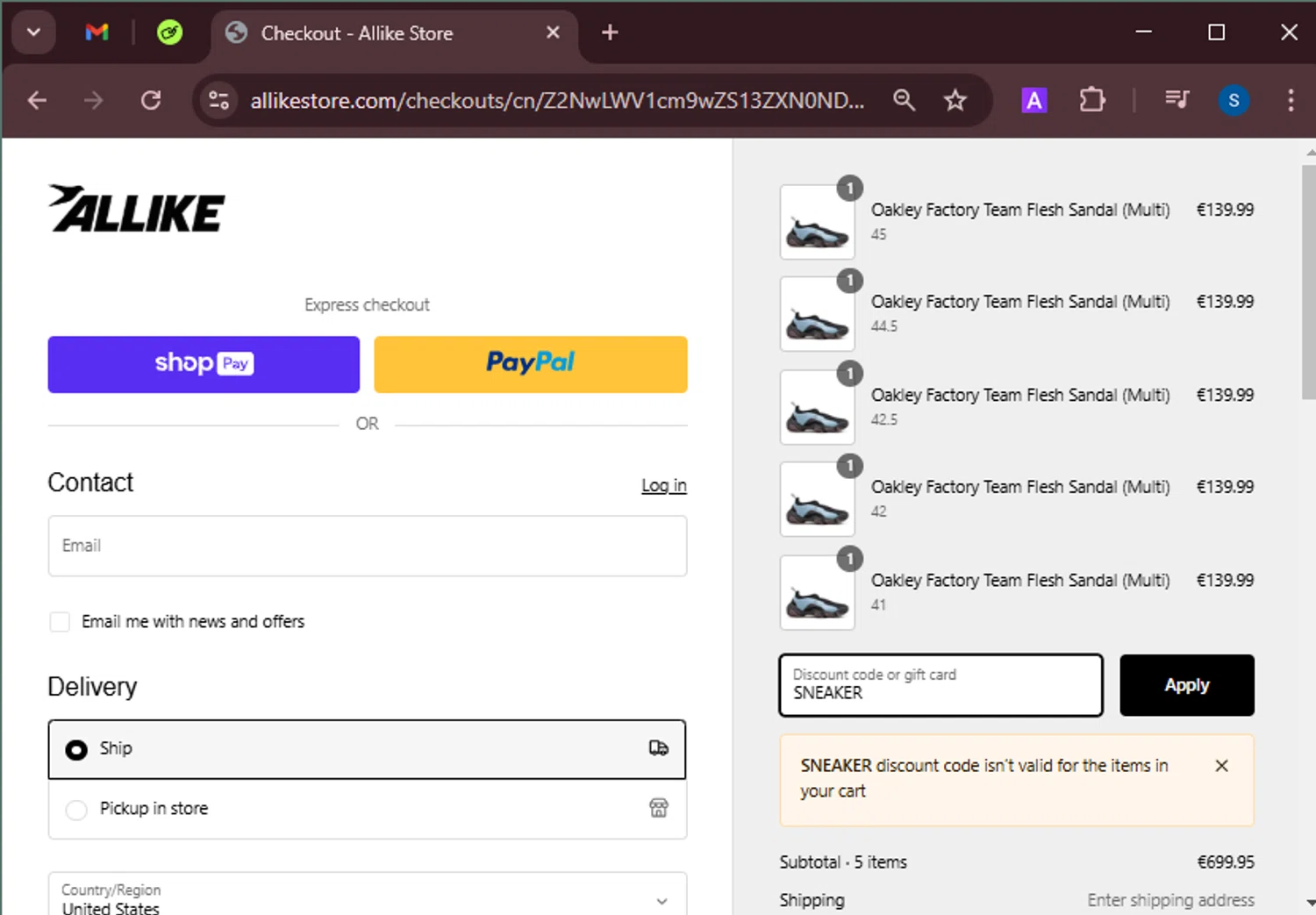
Task: Click sandal thumbnail for size 42.5
Action: [x=817, y=407]
